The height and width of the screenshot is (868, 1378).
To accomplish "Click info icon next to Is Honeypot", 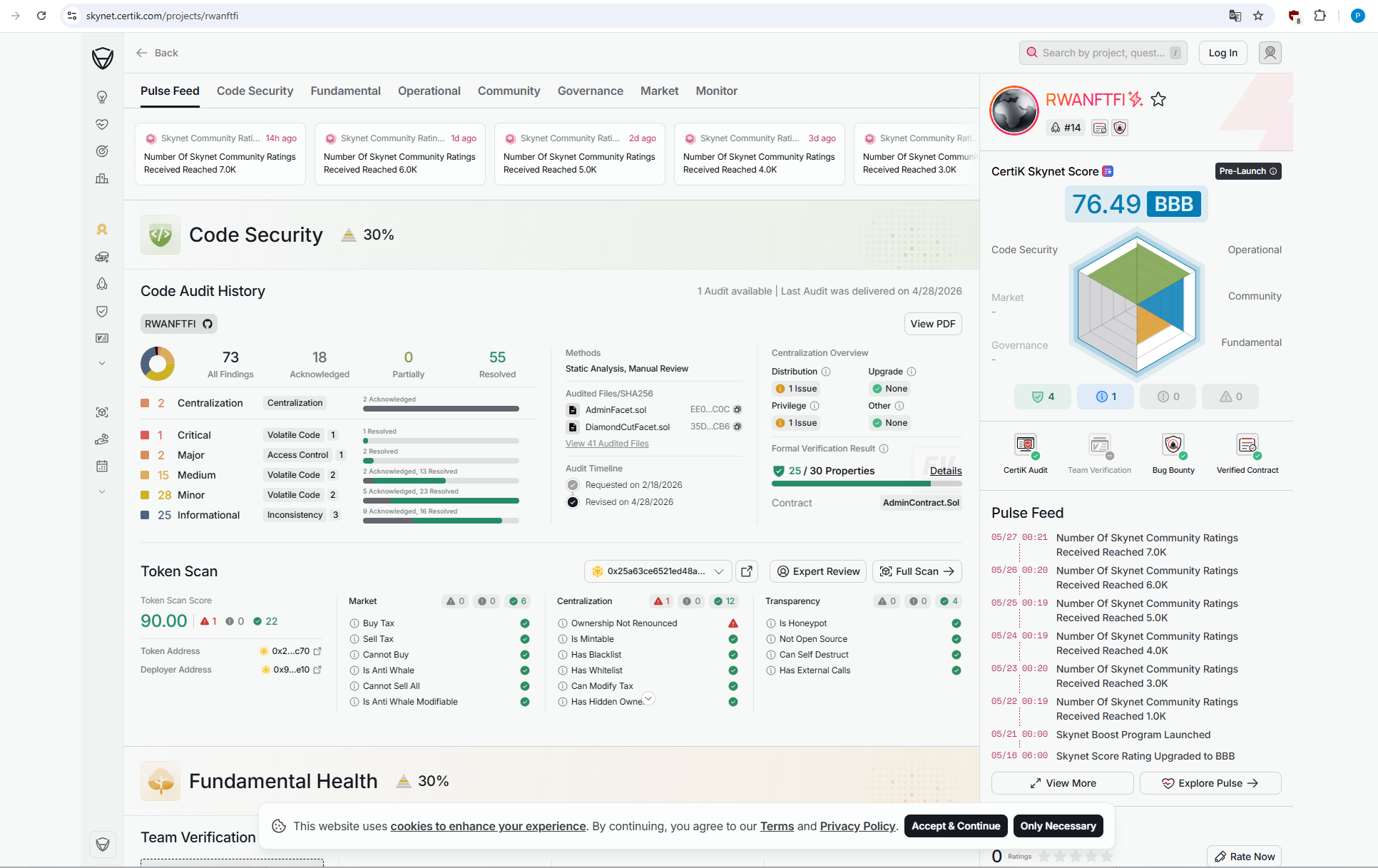I will tap(771, 623).
